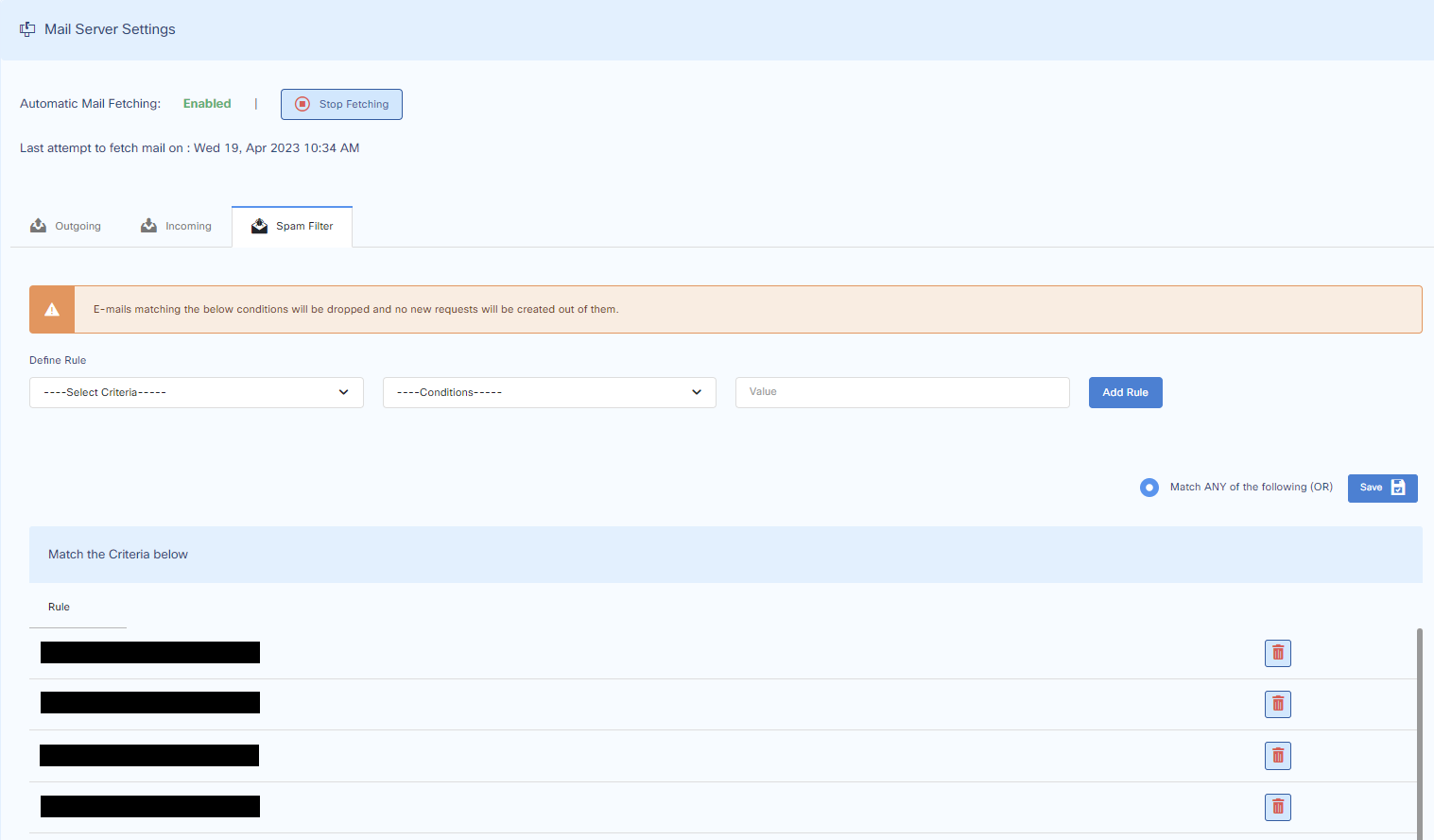Click the Mail Server Settings header icon
1434x840 pixels.
(x=27, y=29)
